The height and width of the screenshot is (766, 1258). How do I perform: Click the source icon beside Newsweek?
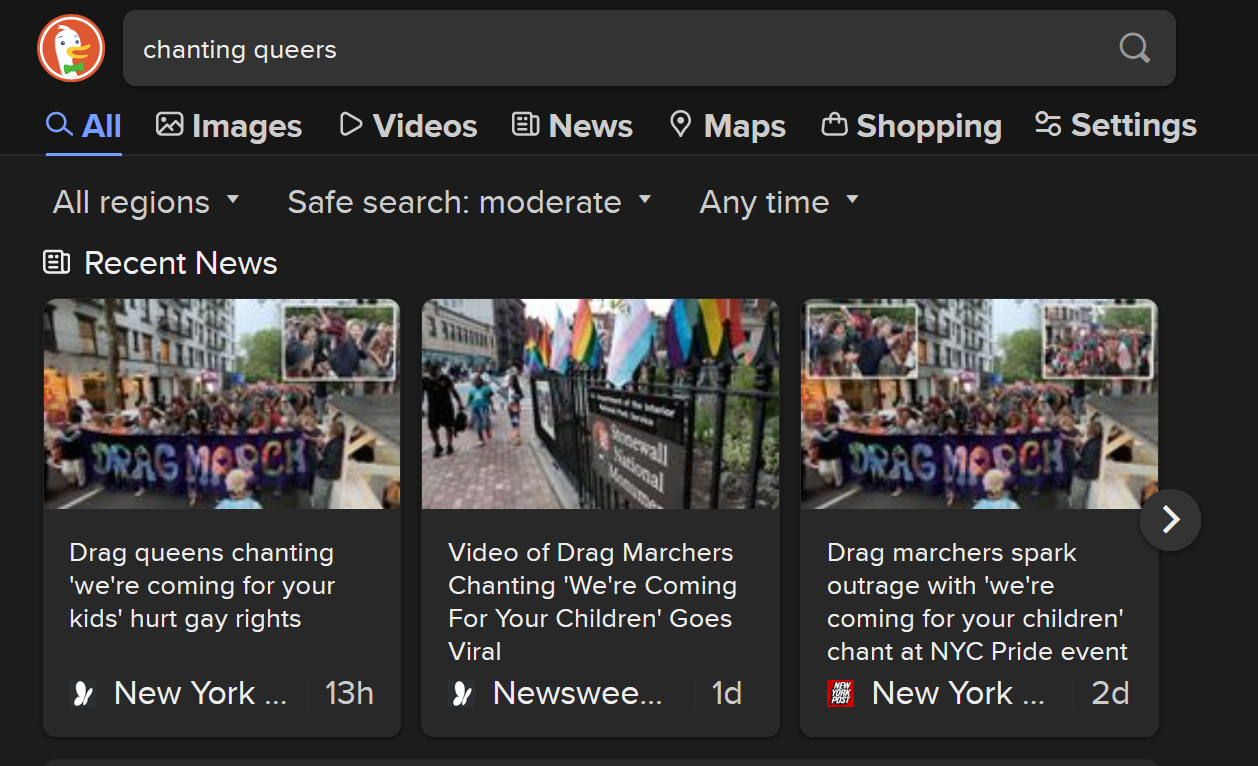click(462, 693)
